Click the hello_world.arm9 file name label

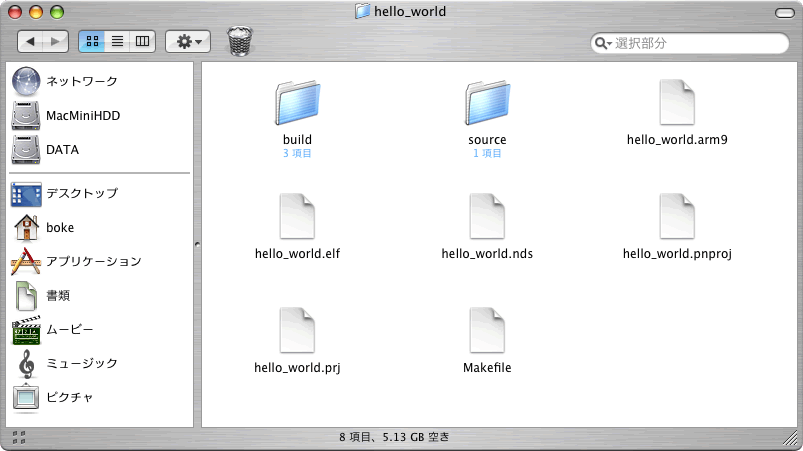(x=677, y=140)
